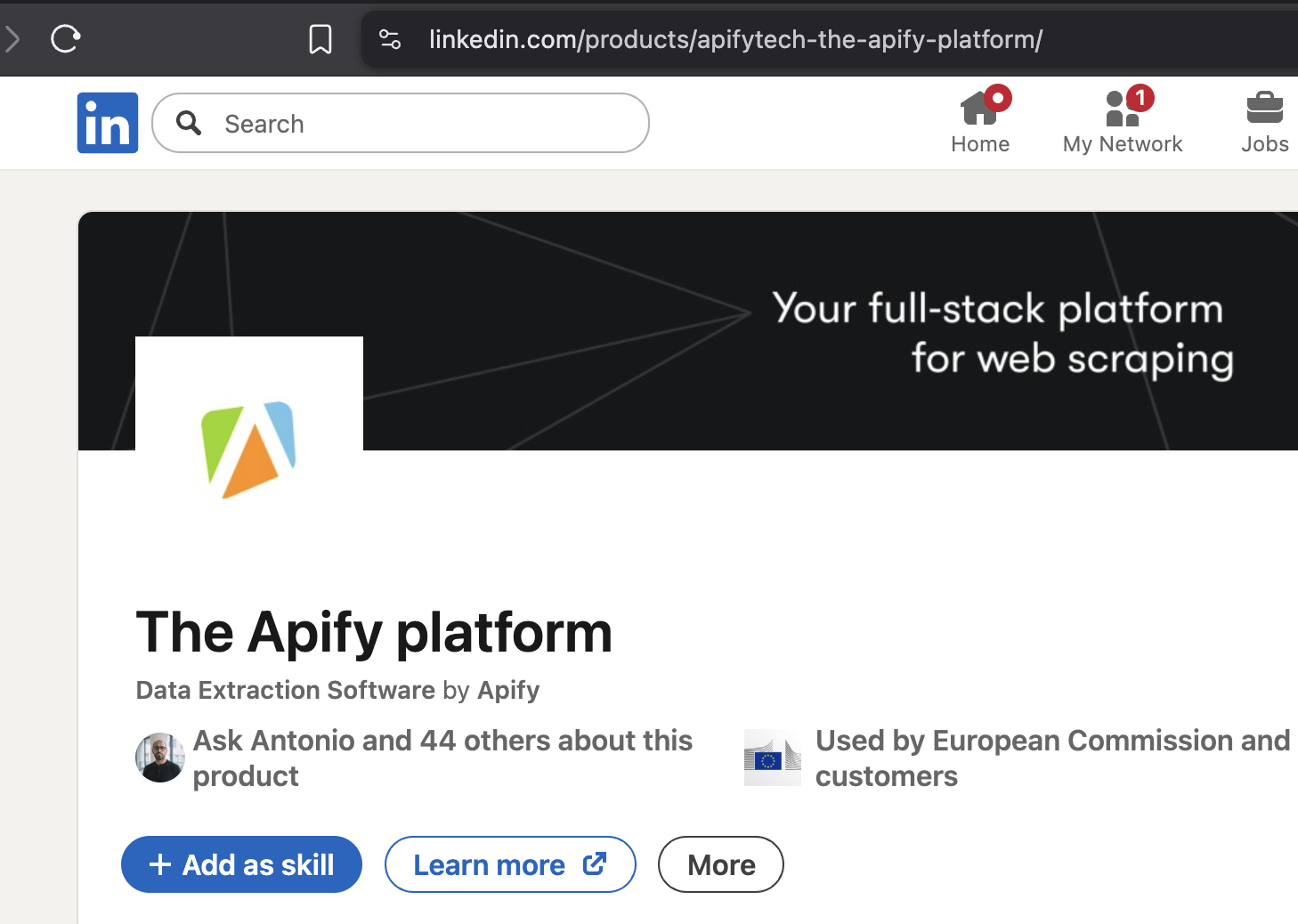
Task: Open the More options button
Action: [x=721, y=864]
